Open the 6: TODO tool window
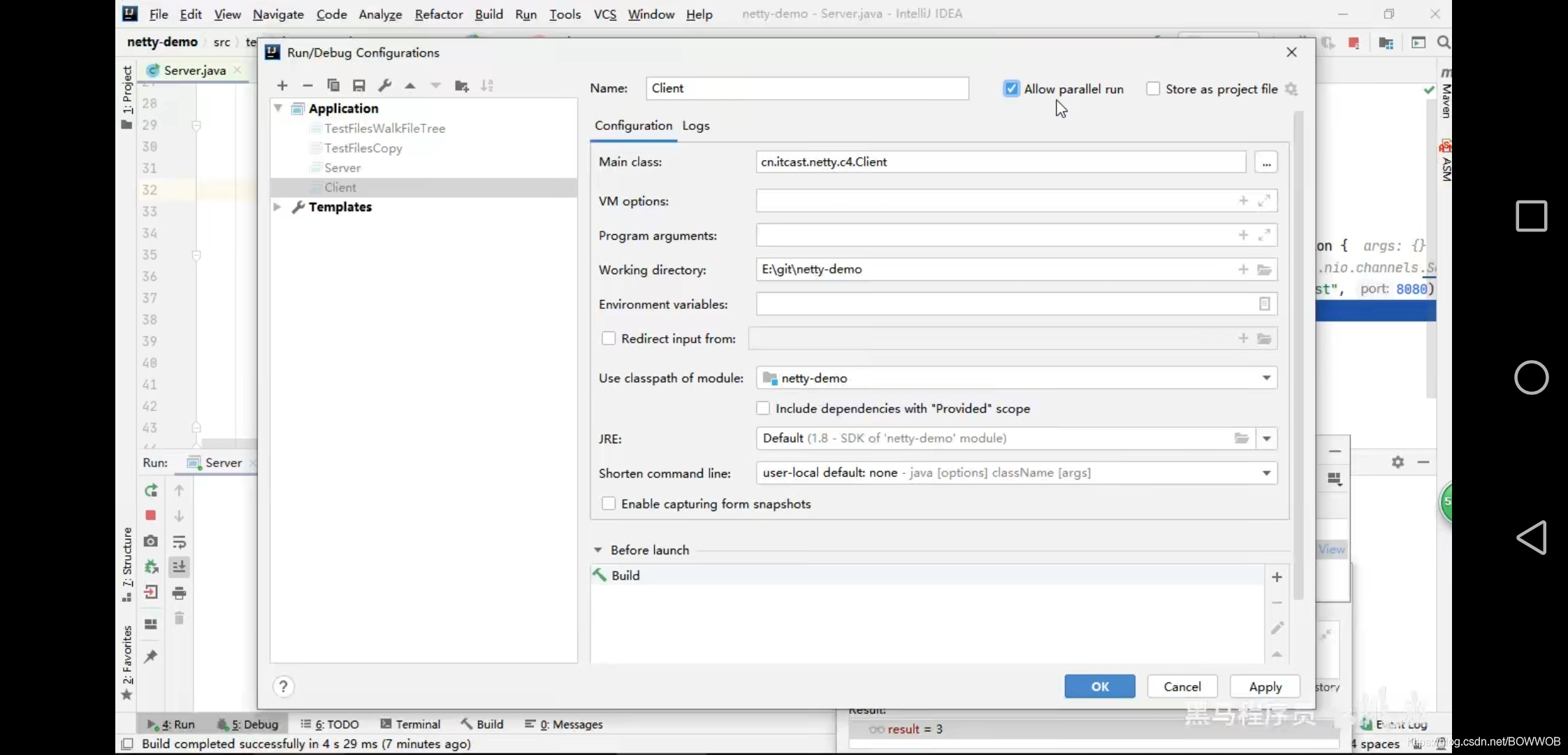Screen dimensions: 1568x755 coord(329,724)
